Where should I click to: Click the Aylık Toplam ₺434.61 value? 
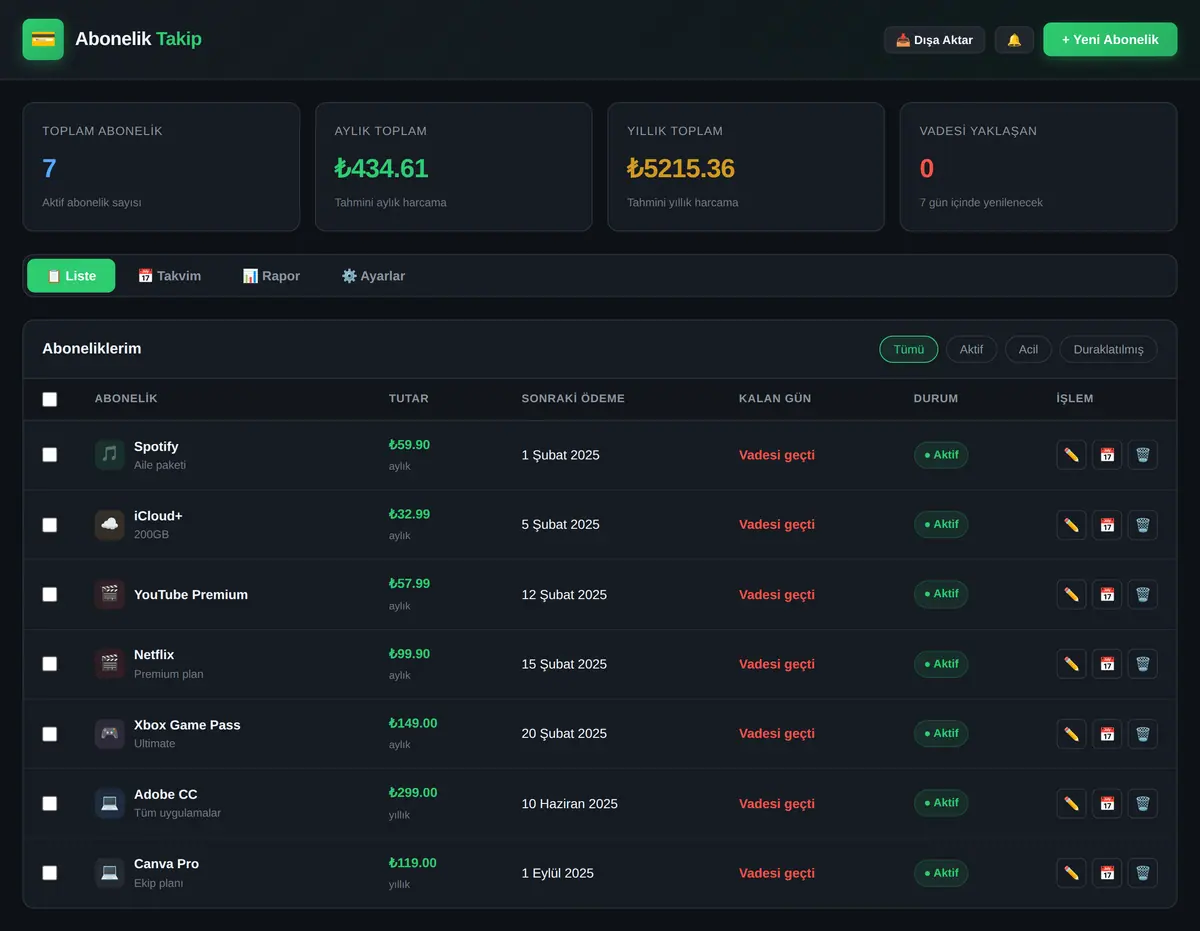pyautogui.click(x=381, y=168)
